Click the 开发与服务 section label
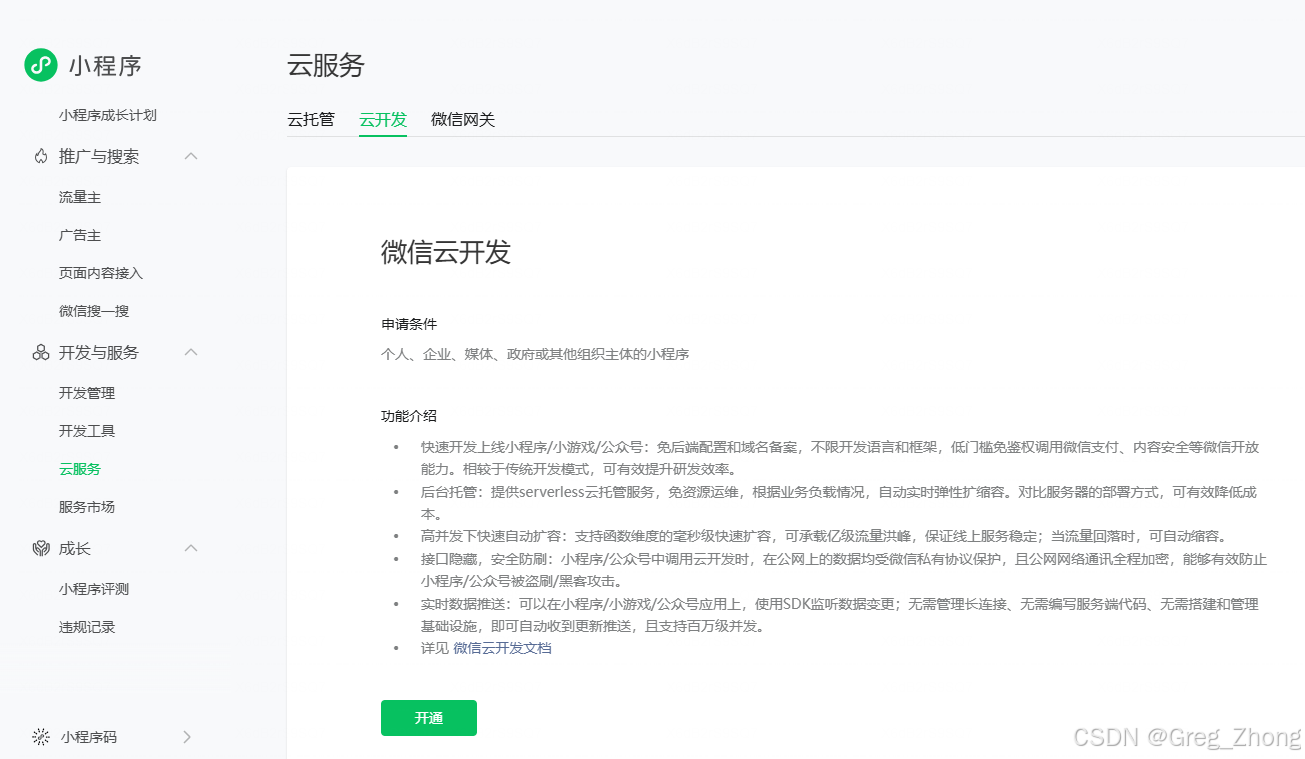Screen dimensions: 1305x759 [99, 352]
